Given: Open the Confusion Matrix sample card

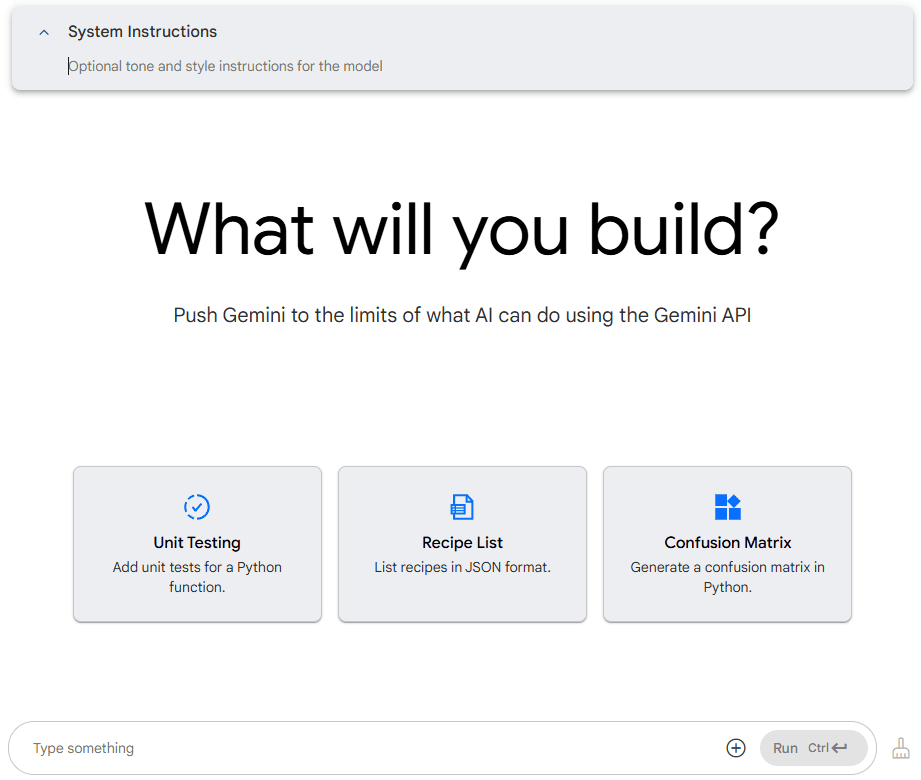Looking at the screenshot, I should click(x=727, y=544).
